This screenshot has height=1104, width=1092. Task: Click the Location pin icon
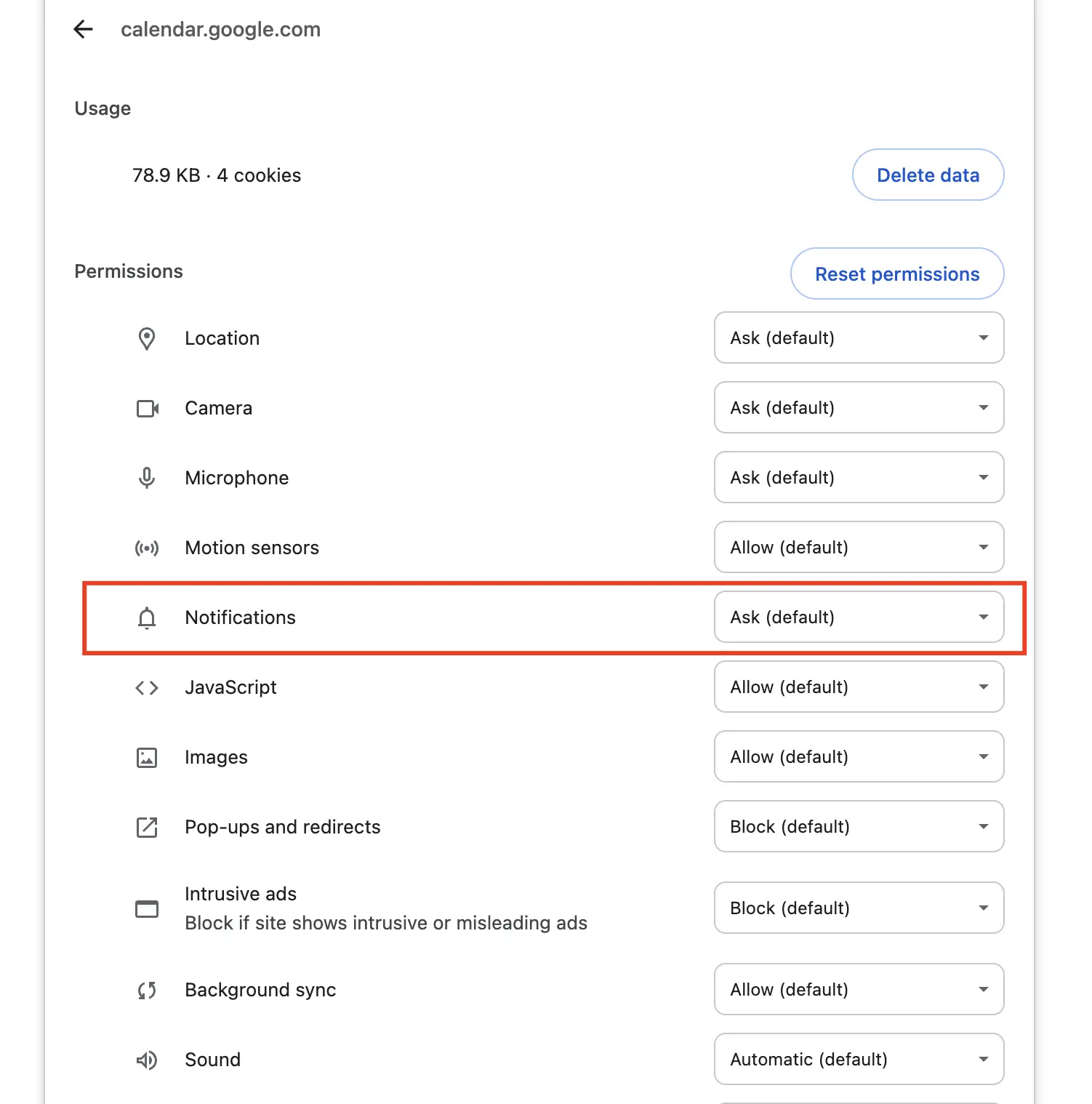tap(147, 338)
